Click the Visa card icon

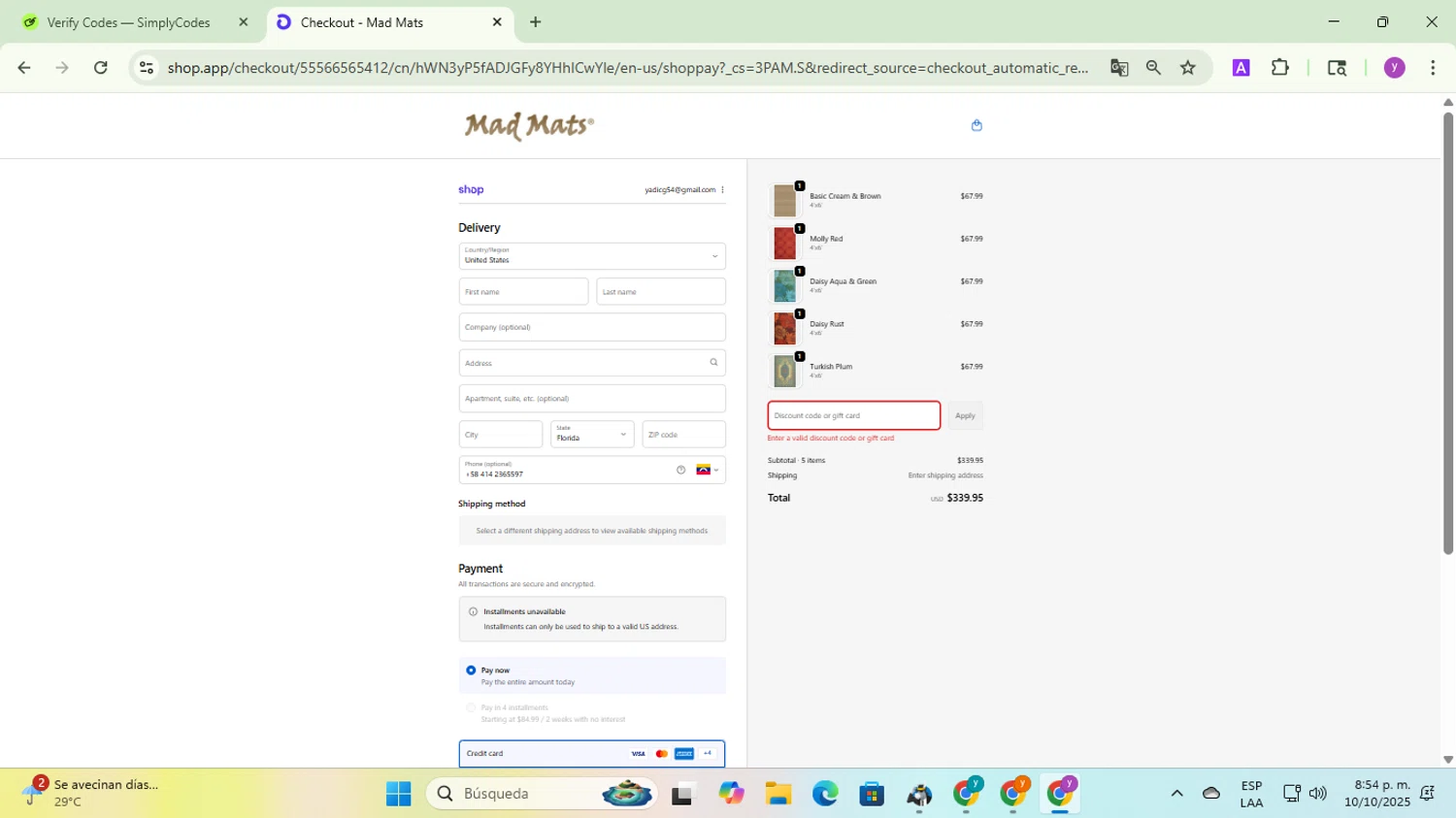638,753
